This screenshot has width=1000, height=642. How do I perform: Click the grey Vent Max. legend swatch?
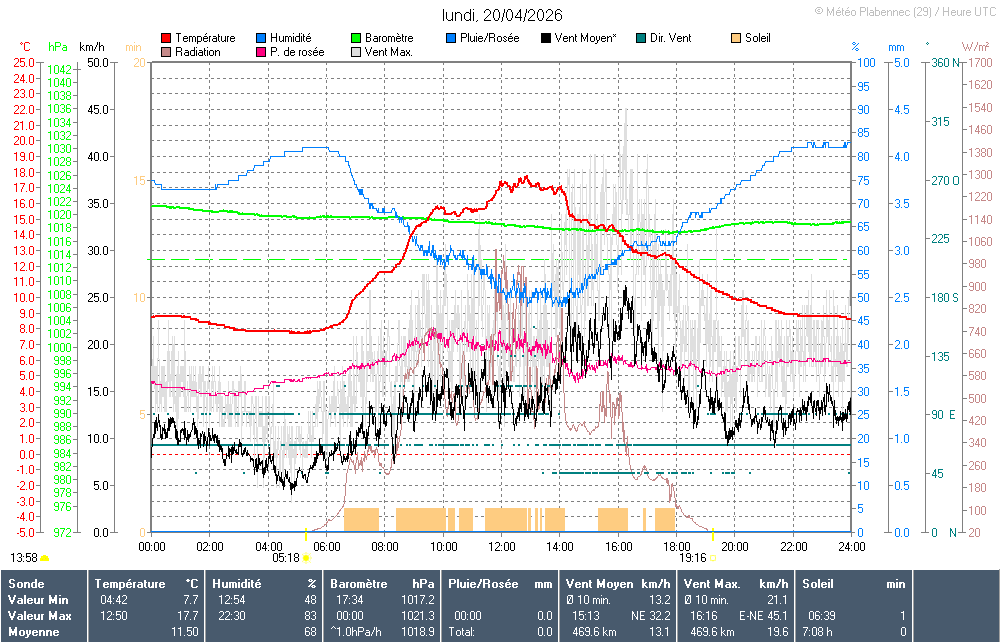point(357,52)
